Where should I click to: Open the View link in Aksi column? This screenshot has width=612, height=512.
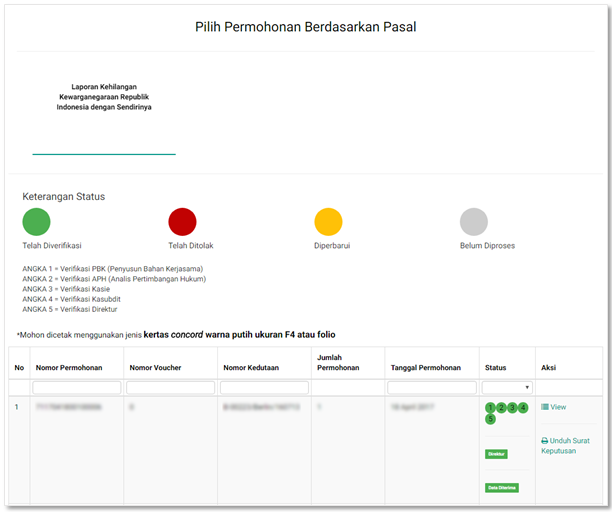click(558, 407)
